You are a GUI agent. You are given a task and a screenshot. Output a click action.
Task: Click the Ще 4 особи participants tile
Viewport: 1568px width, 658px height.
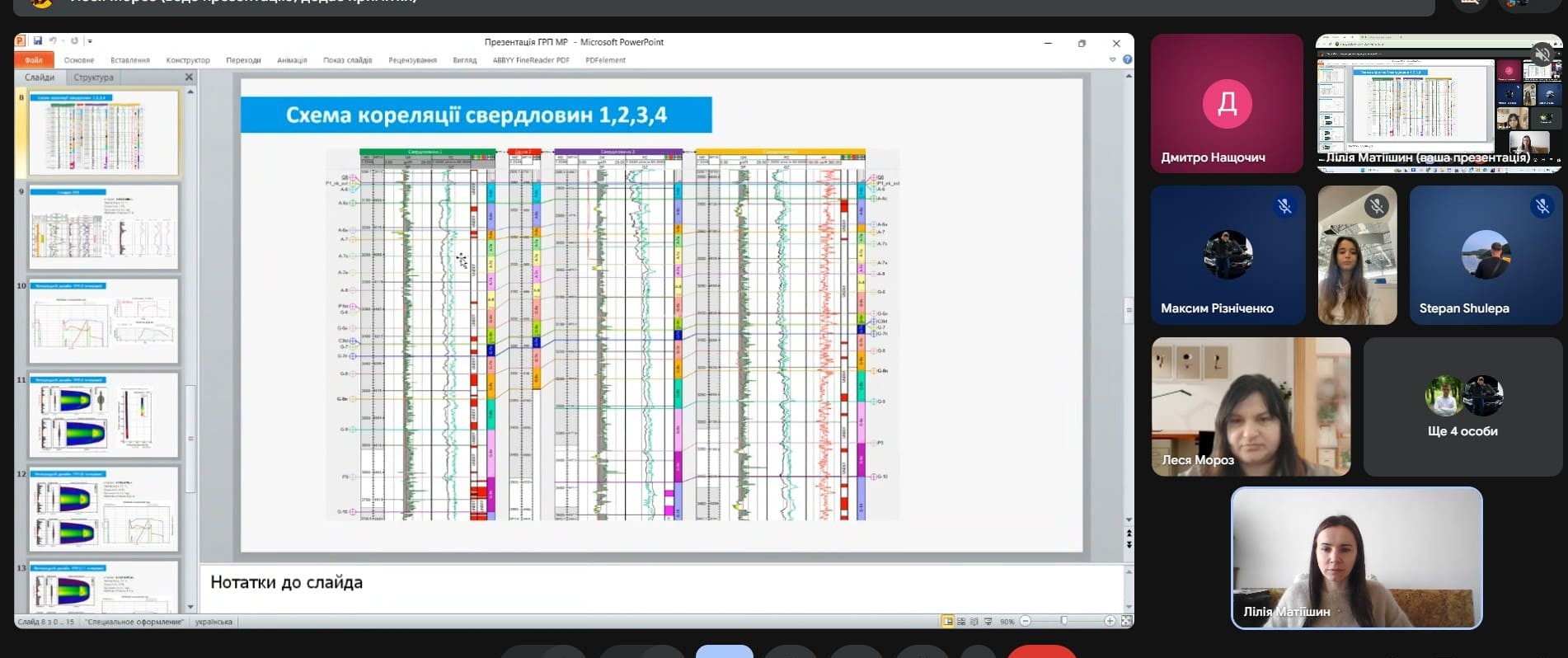coord(1462,407)
